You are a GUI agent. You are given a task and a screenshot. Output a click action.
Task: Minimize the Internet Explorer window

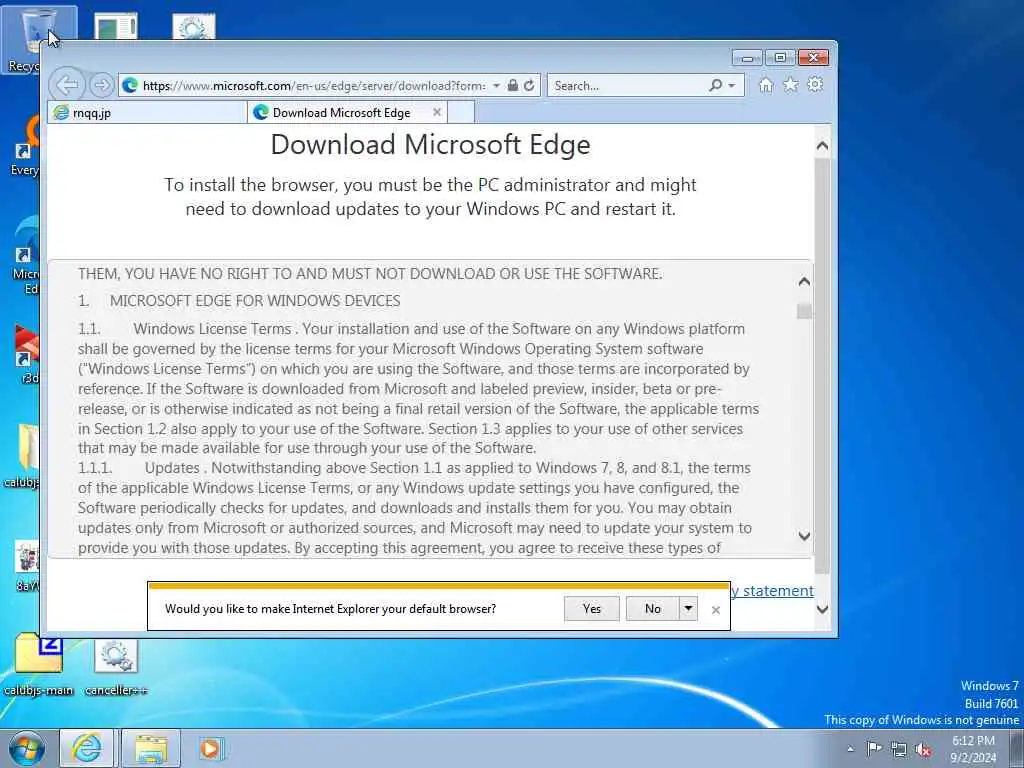(x=747, y=58)
